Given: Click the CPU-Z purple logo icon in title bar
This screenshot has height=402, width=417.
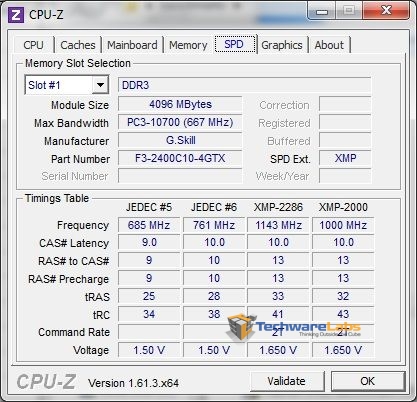Looking at the screenshot, I should tap(16, 15).
